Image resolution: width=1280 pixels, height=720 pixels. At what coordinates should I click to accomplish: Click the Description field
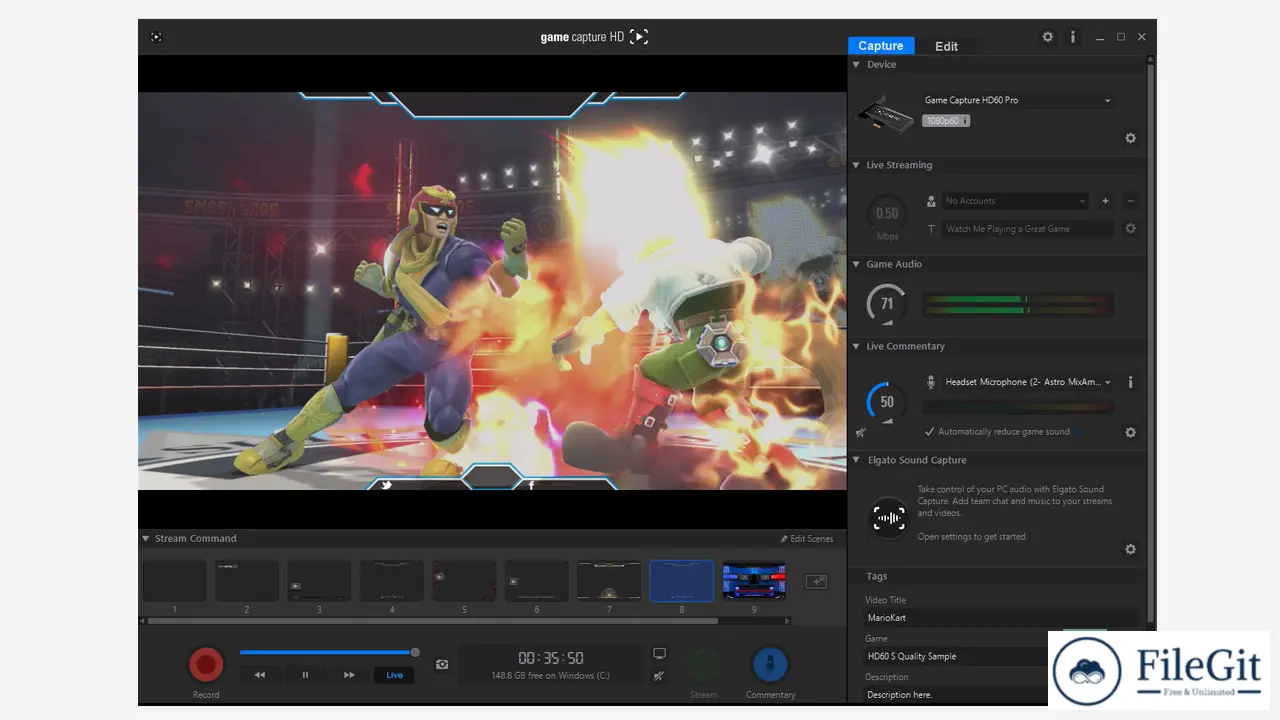956,694
